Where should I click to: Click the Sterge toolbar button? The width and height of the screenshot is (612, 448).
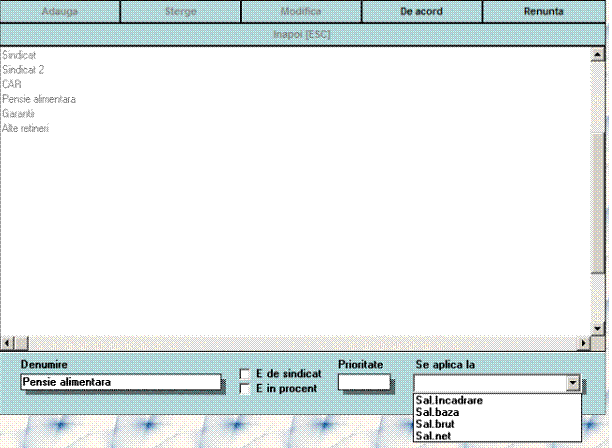point(180,12)
